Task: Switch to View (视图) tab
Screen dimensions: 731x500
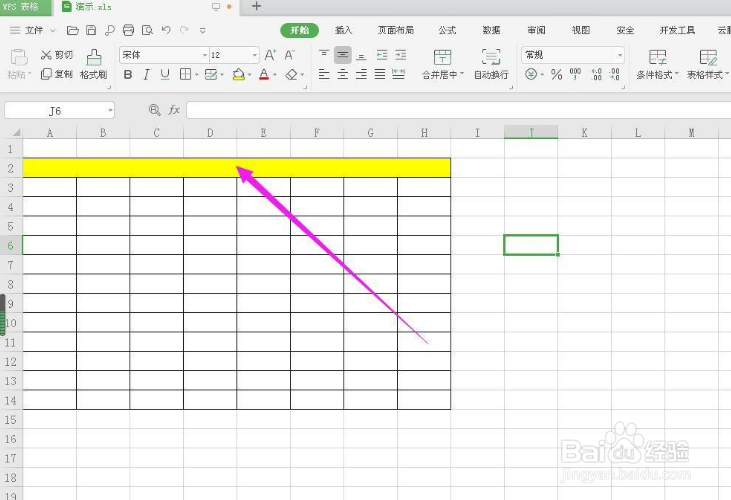Action: [581, 30]
